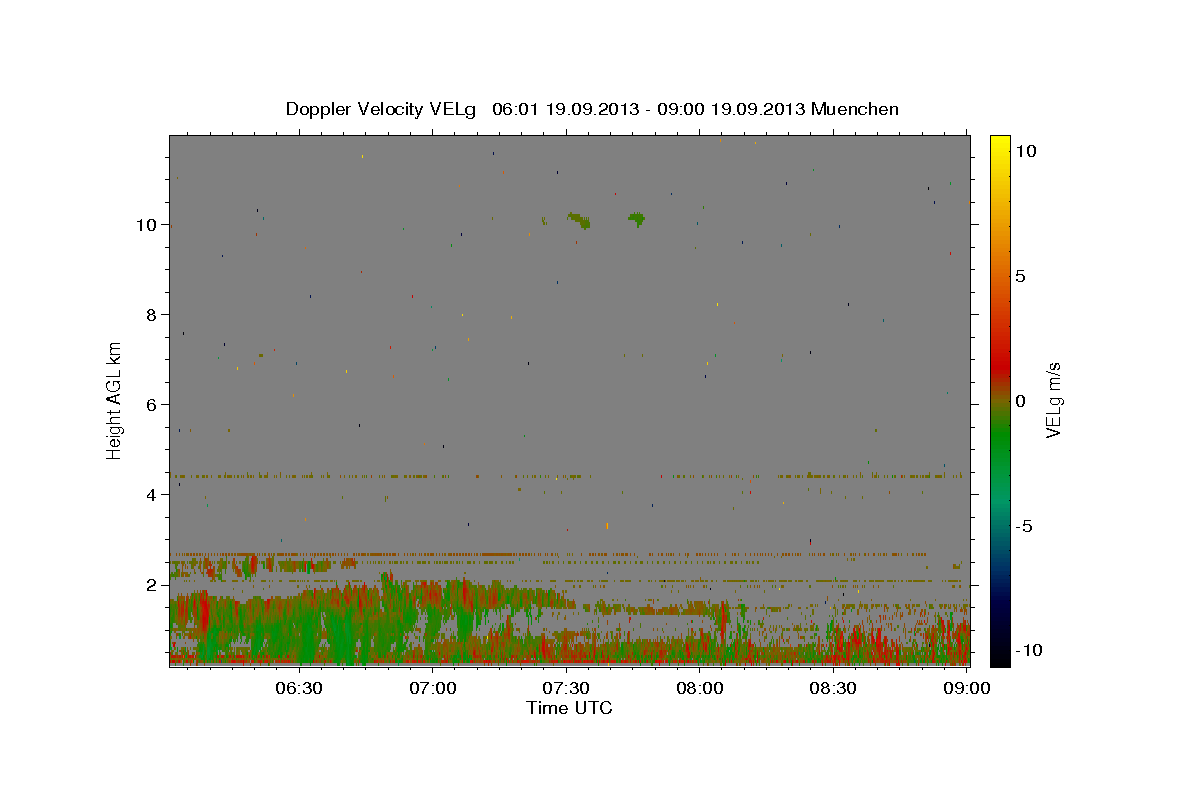Click the plot title 'Doppler Velocity VELg'
1200x800 pixels.
coord(380,109)
